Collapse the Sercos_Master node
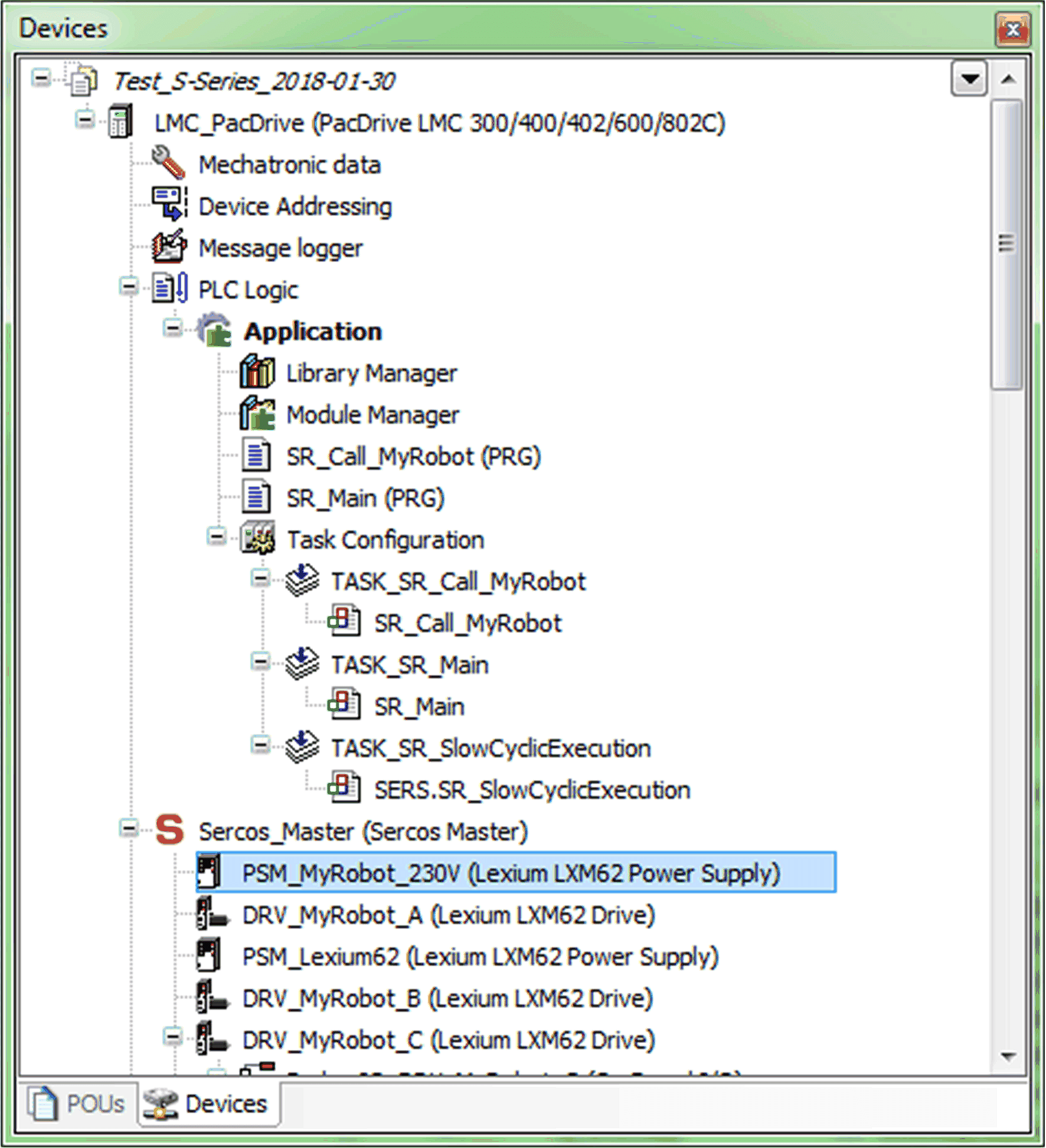 (x=129, y=828)
